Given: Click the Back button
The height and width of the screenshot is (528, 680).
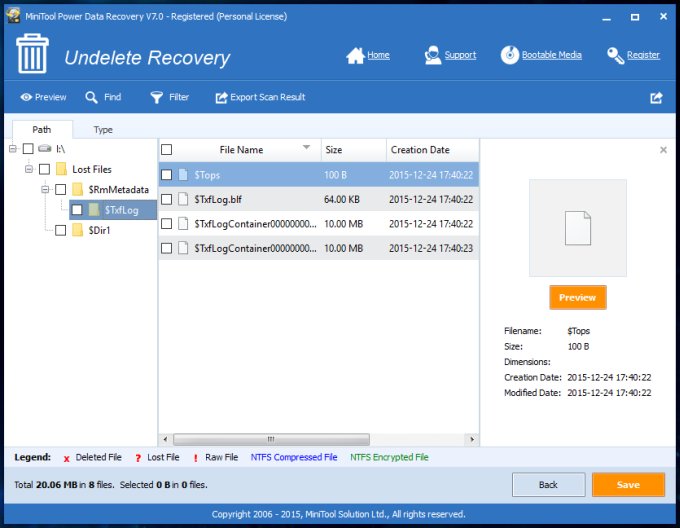Looking at the screenshot, I should (548, 485).
